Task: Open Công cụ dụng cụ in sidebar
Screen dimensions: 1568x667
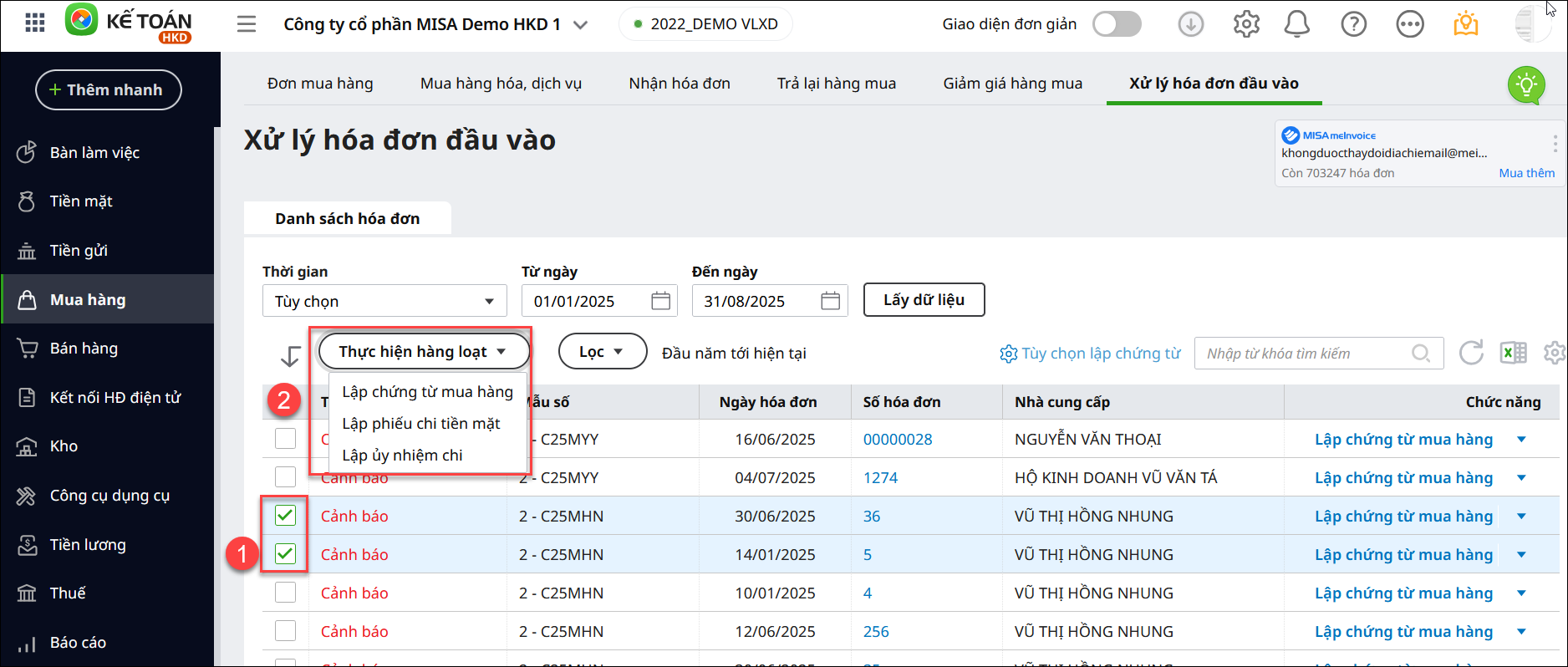Action: pos(107,496)
